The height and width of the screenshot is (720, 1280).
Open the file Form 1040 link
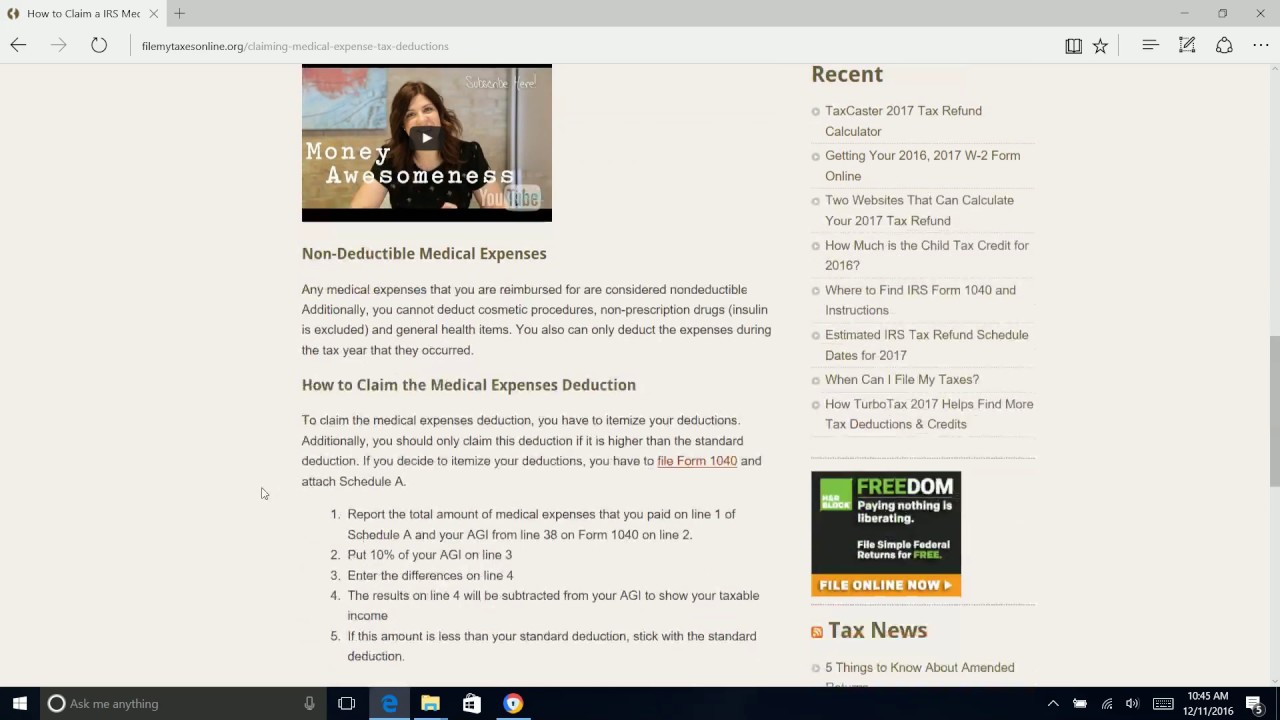(x=697, y=461)
